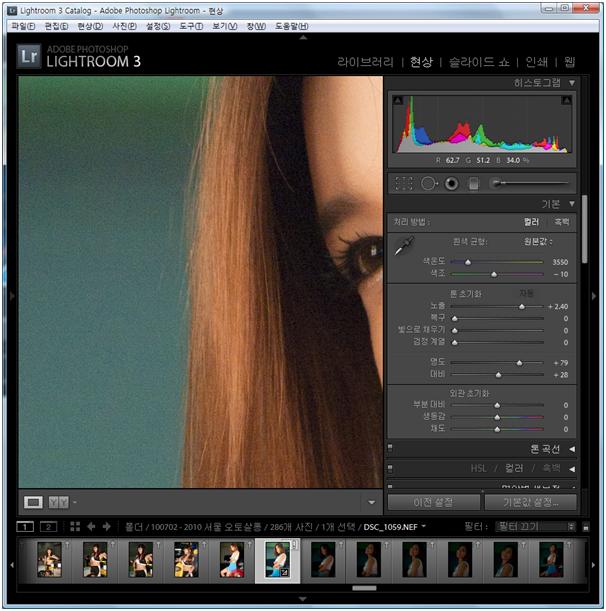Open the 파일(F) menu

click(x=23, y=26)
